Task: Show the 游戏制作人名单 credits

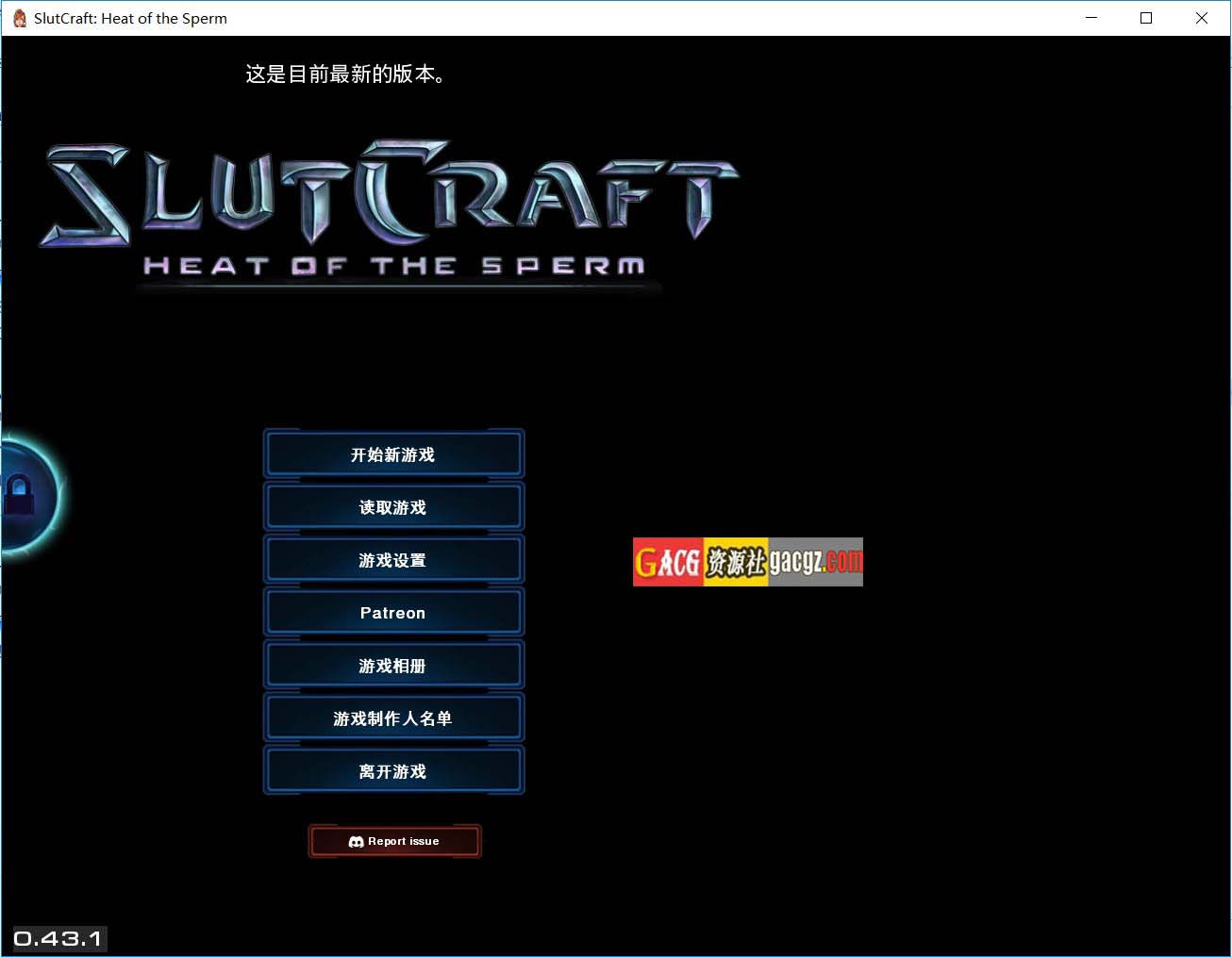Action: tap(392, 718)
